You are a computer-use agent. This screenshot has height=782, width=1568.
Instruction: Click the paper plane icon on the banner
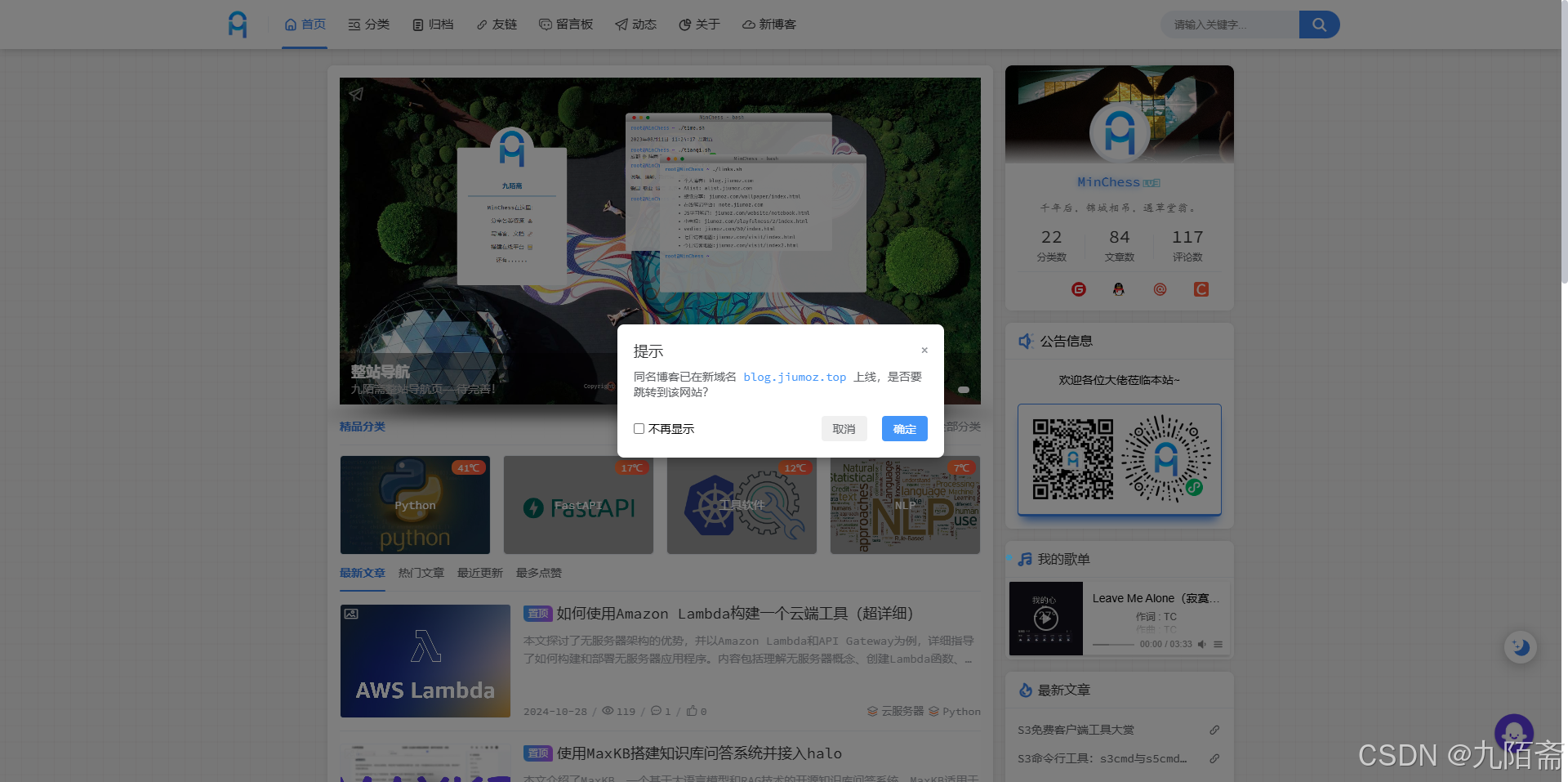click(x=356, y=94)
